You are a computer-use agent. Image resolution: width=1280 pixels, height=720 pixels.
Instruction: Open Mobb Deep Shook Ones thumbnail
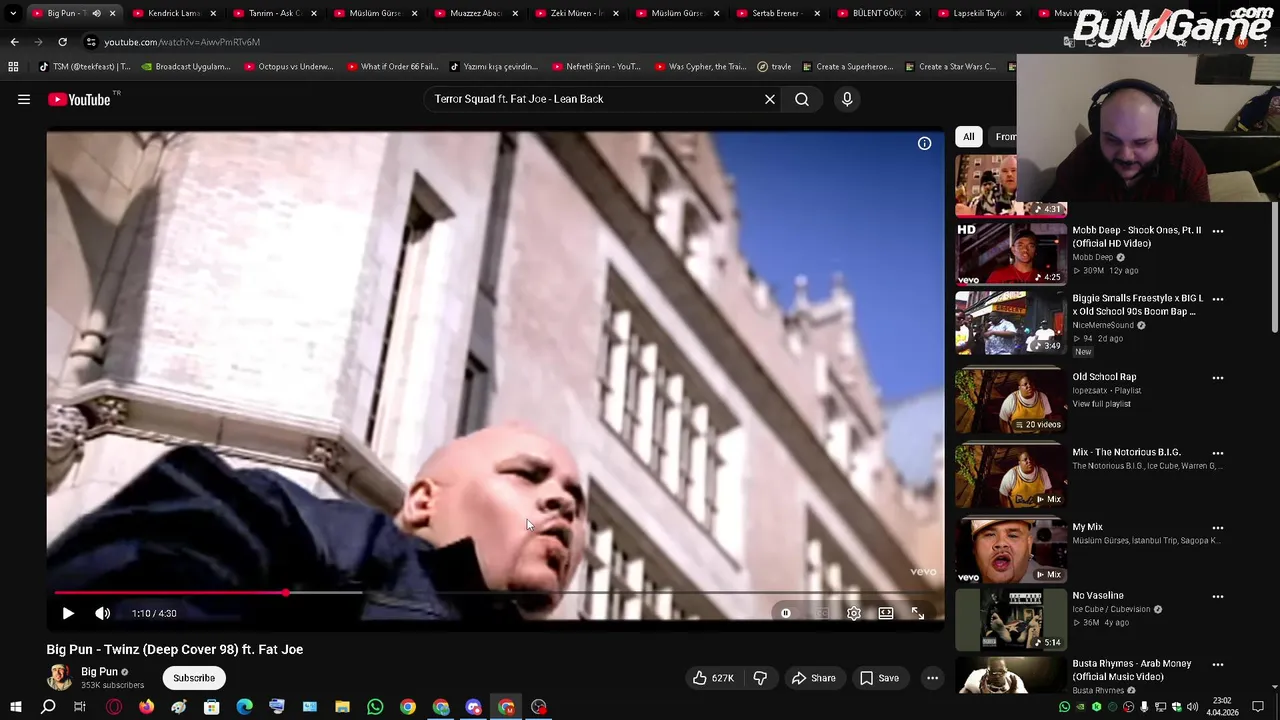click(1011, 254)
